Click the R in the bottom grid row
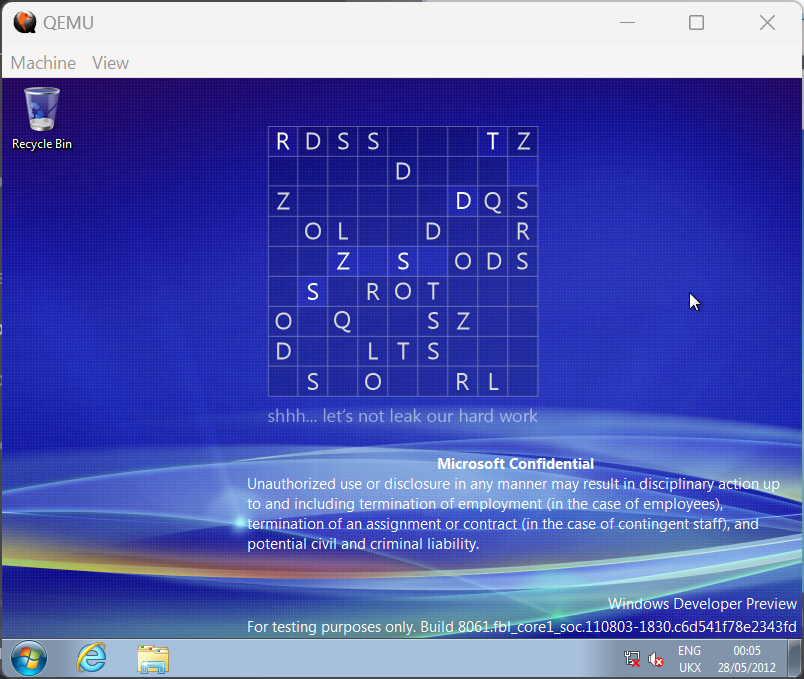Screen dimensions: 804x679 [463, 382]
